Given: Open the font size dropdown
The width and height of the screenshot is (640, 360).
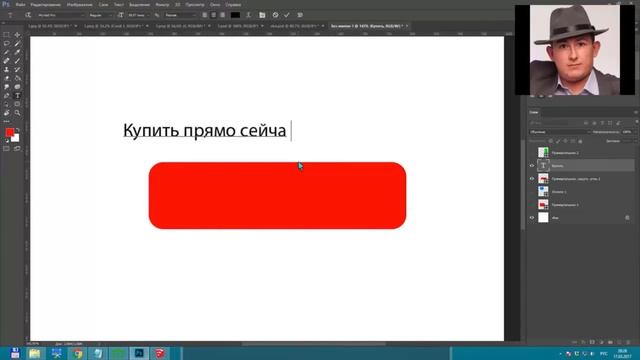Looking at the screenshot, I should pyautogui.click(x=138, y=15).
